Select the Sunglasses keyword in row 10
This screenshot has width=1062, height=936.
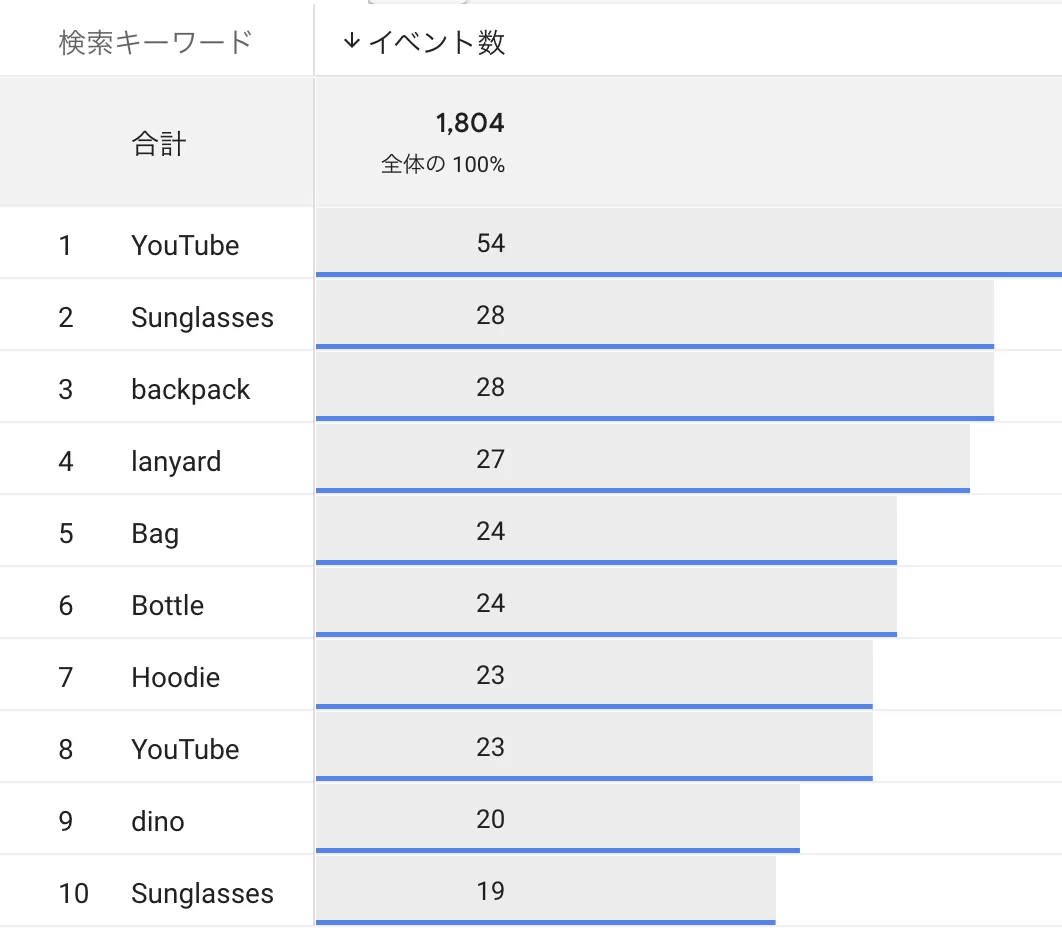coord(203,893)
